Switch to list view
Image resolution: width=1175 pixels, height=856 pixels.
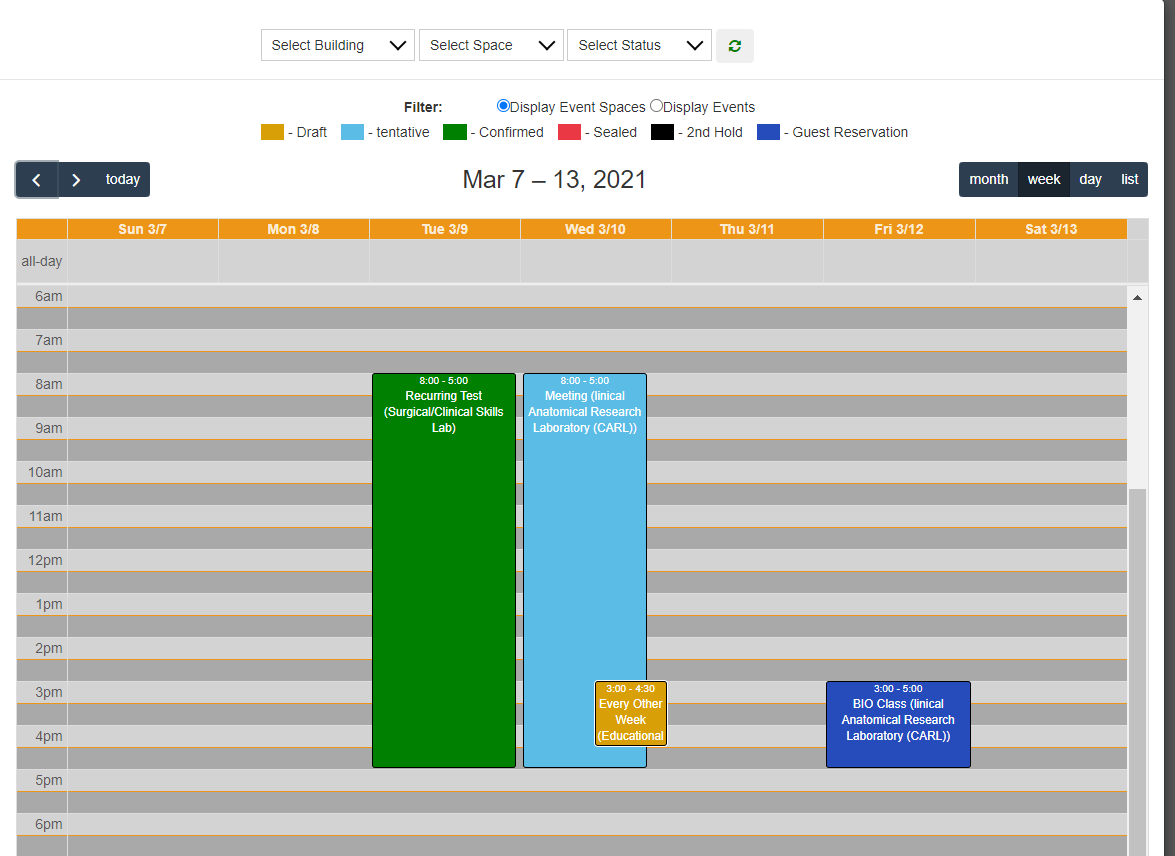point(1129,179)
